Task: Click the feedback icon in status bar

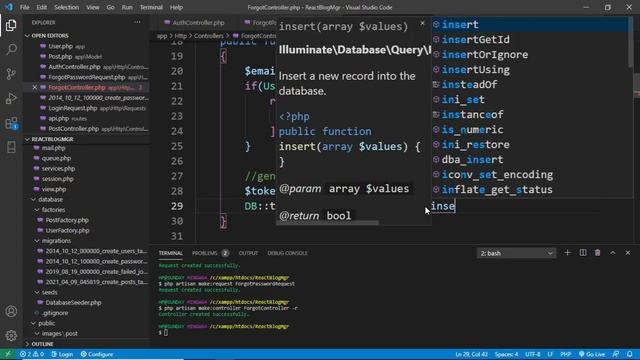Action: [x=616, y=354]
